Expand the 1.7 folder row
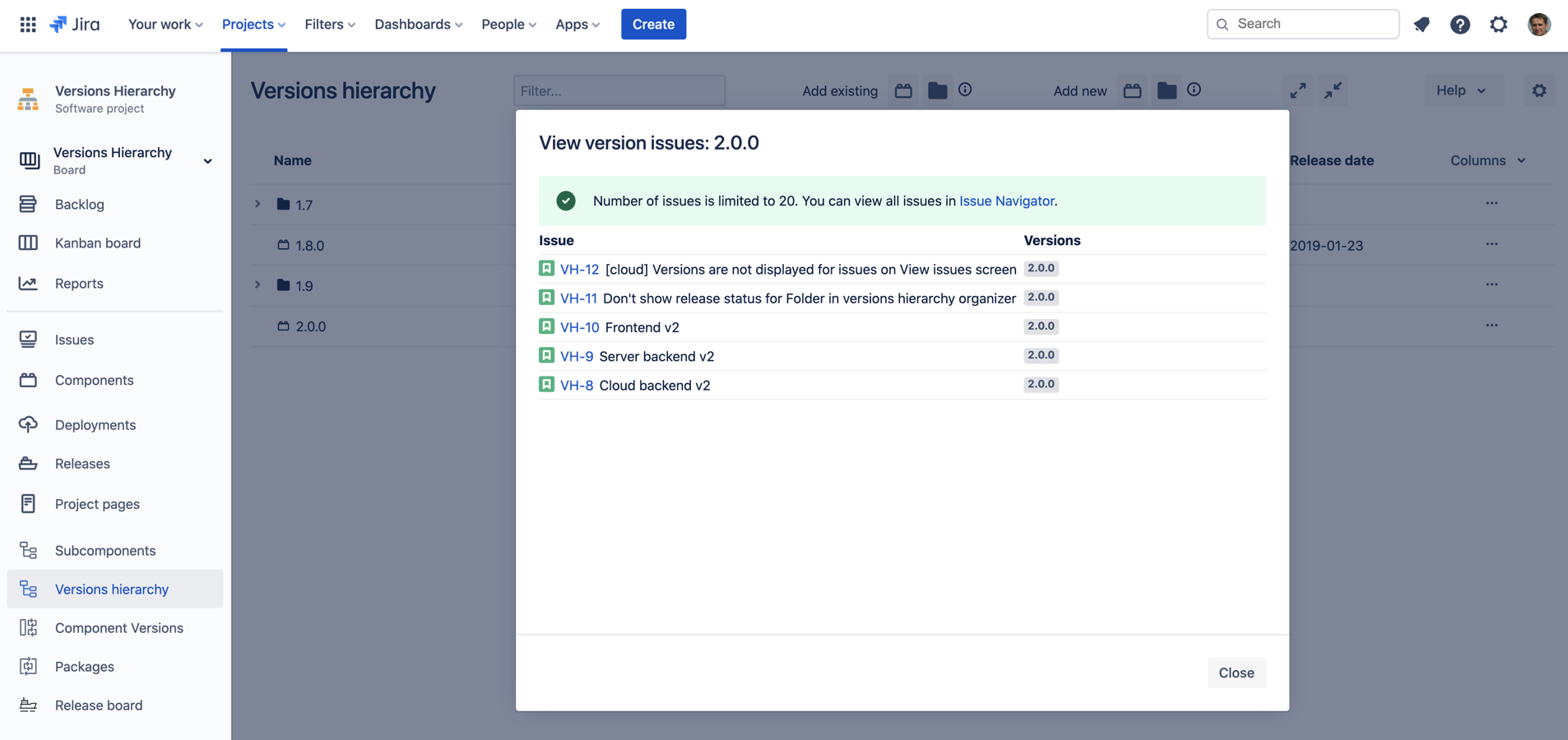The image size is (1568, 740). point(257,204)
